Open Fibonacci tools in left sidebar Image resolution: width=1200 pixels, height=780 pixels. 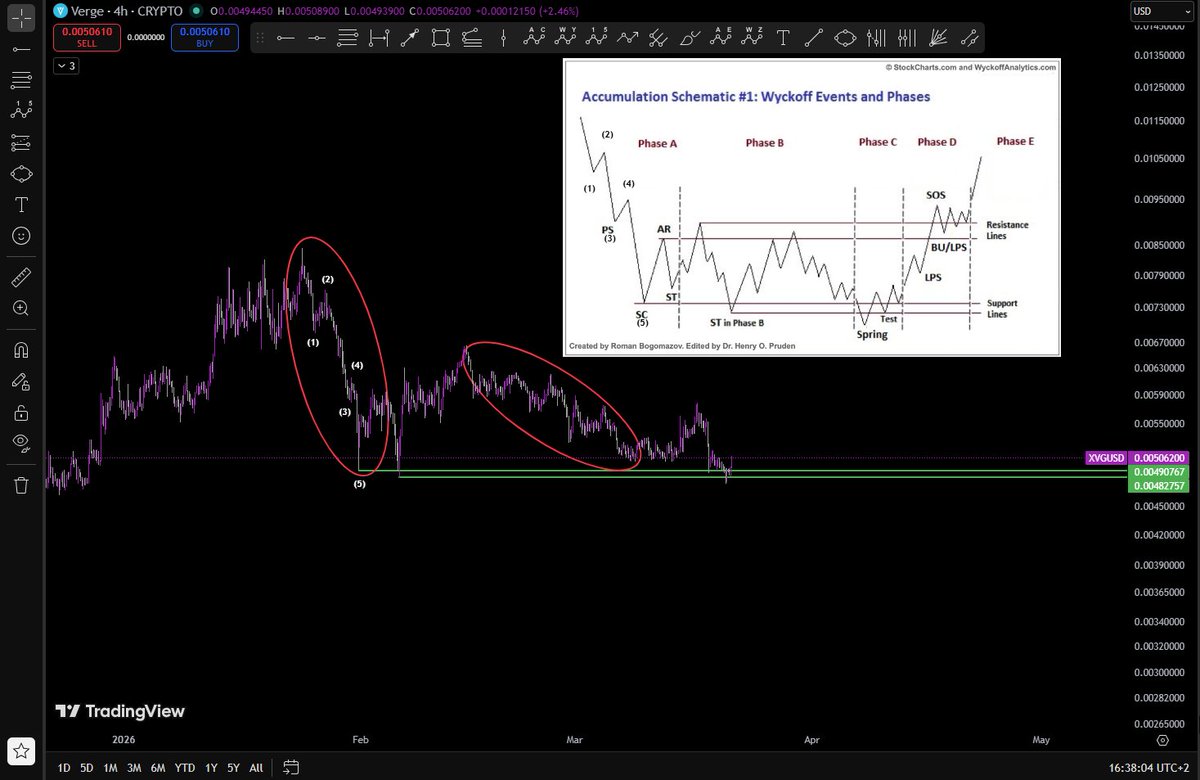(20, 79)
